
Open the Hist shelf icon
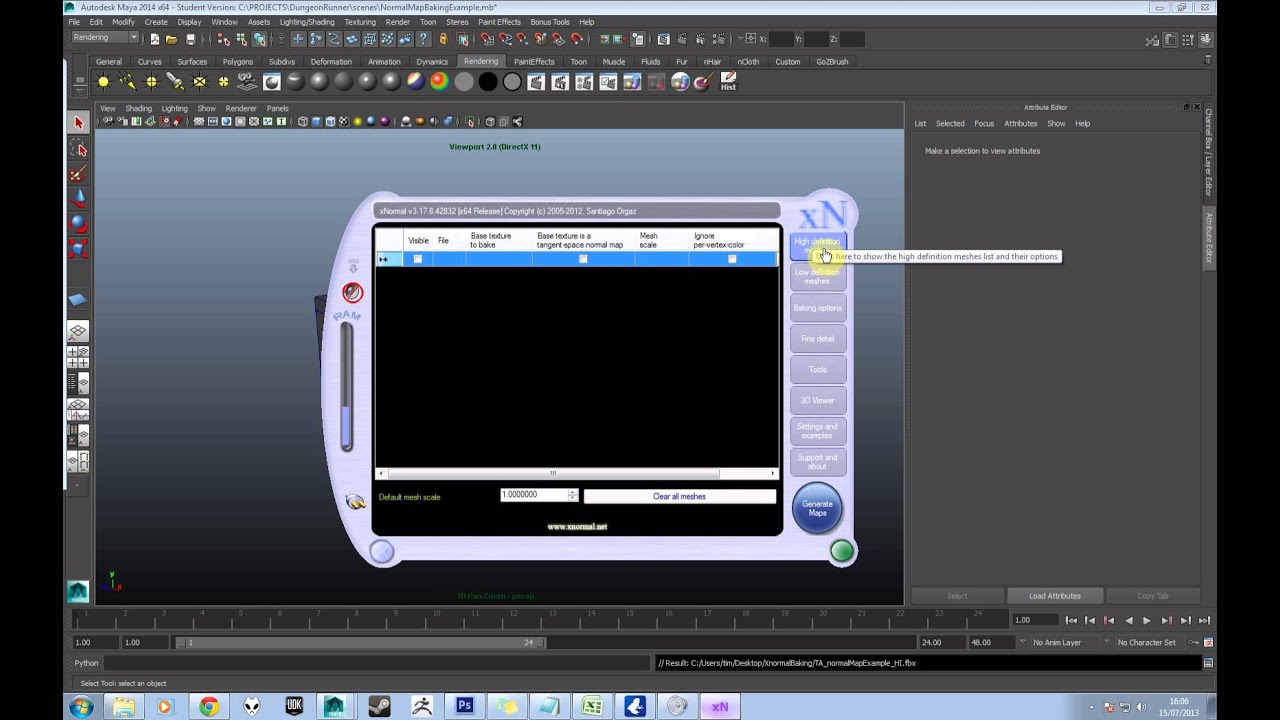click(728, 82)
